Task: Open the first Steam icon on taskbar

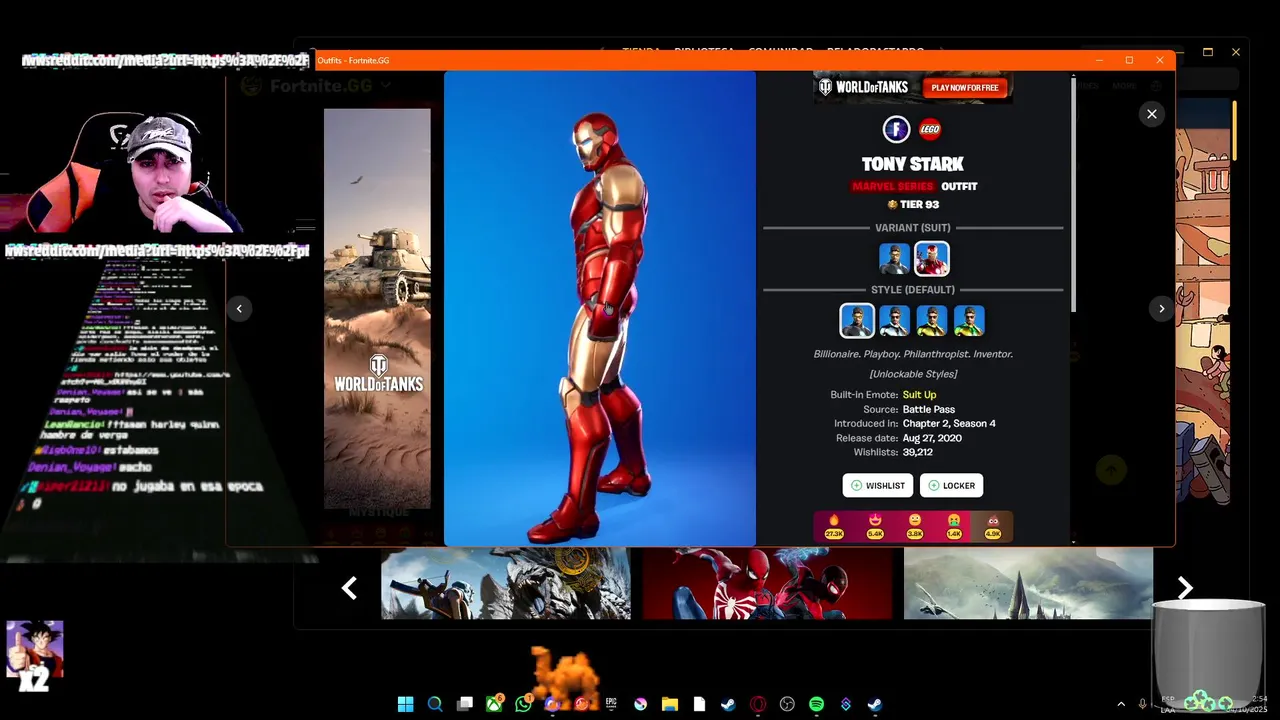Action: click(x=728, y=704)
